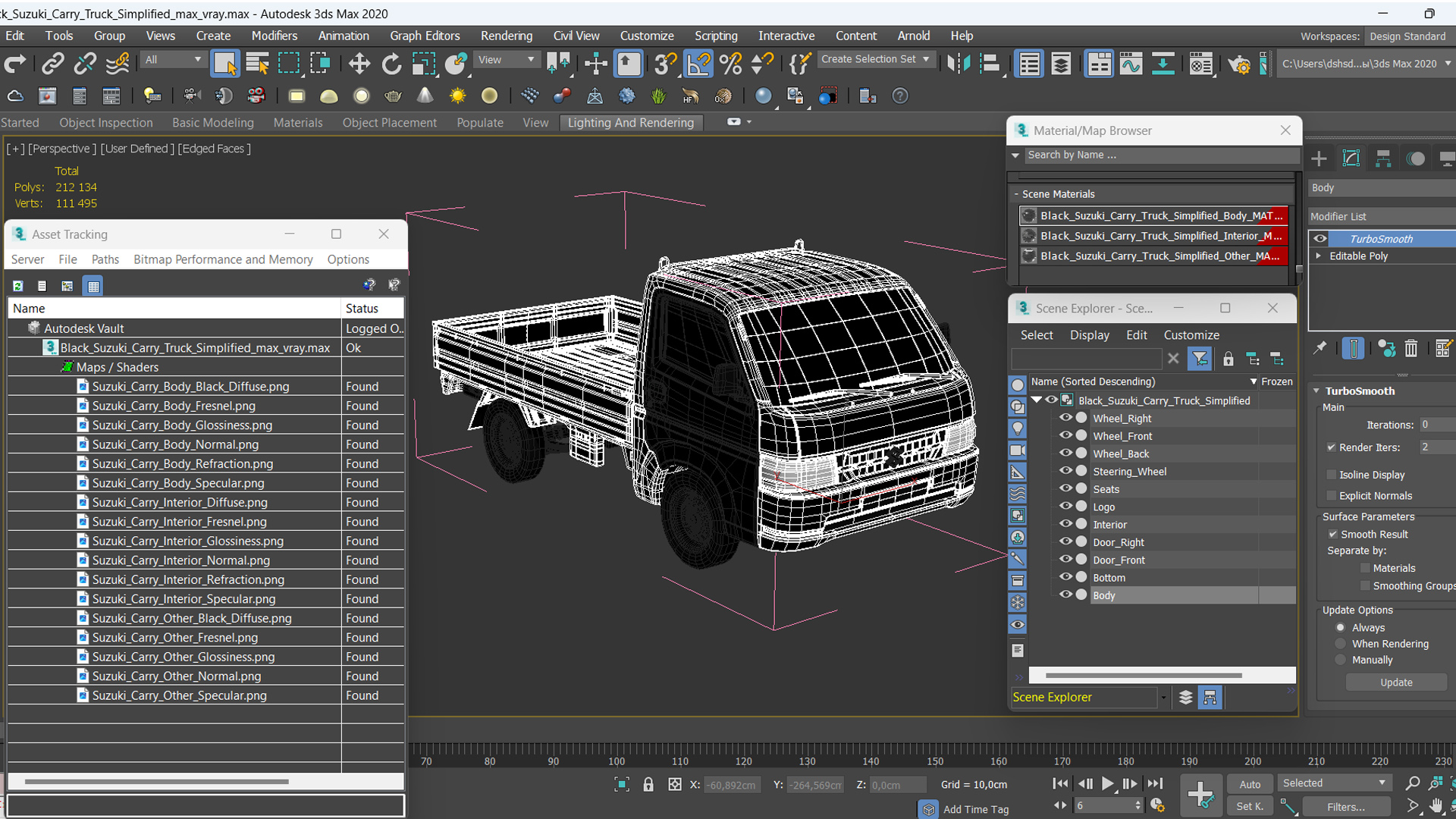
Task: Switch Asset Tracking to table view icon
Action: [93, 286]
